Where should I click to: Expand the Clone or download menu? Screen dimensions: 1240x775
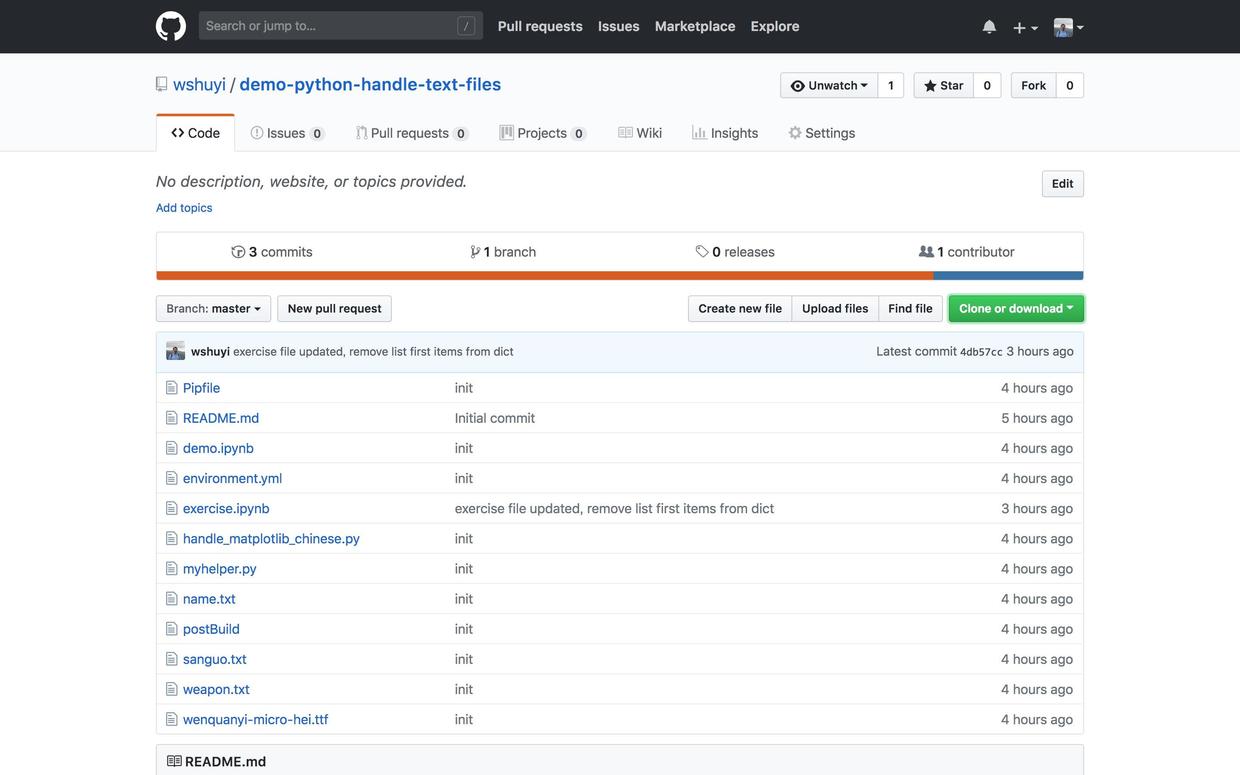coord(1016,309)
